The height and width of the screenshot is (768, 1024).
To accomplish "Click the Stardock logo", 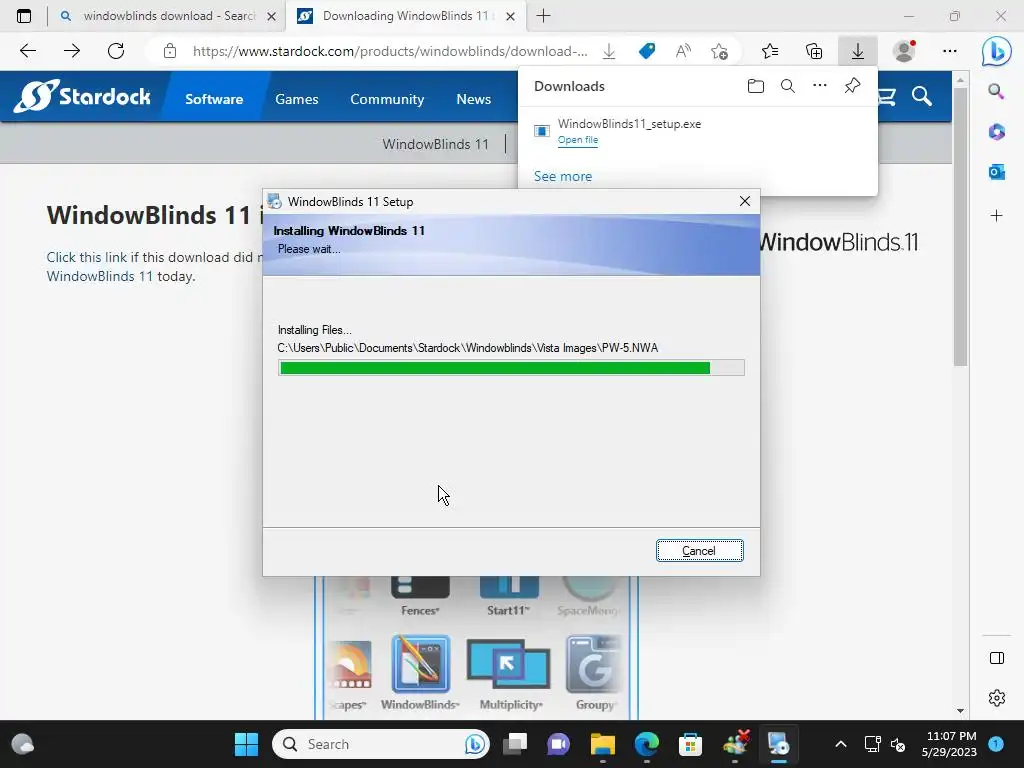I will pos(82,97).
